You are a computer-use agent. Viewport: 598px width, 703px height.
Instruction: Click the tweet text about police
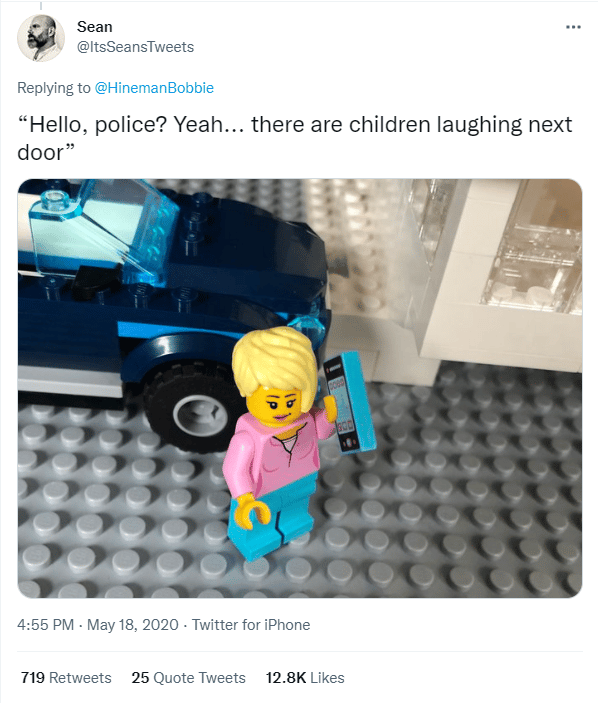tap(295, 138)
